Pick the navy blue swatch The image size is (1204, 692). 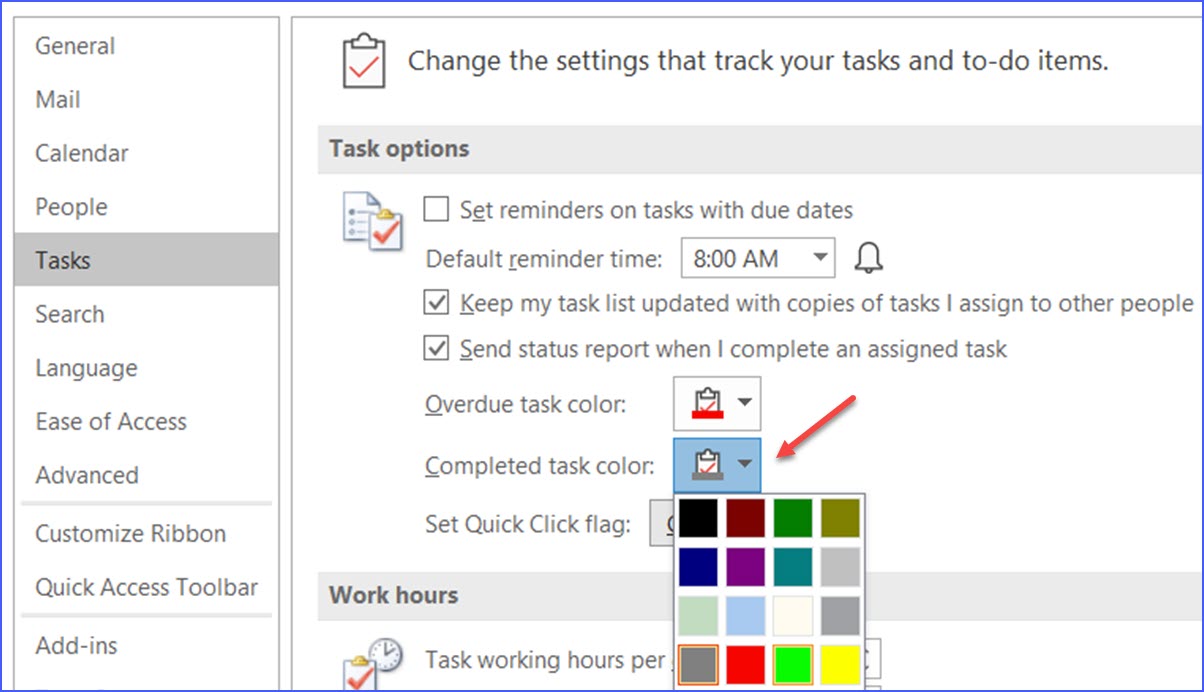698,567
